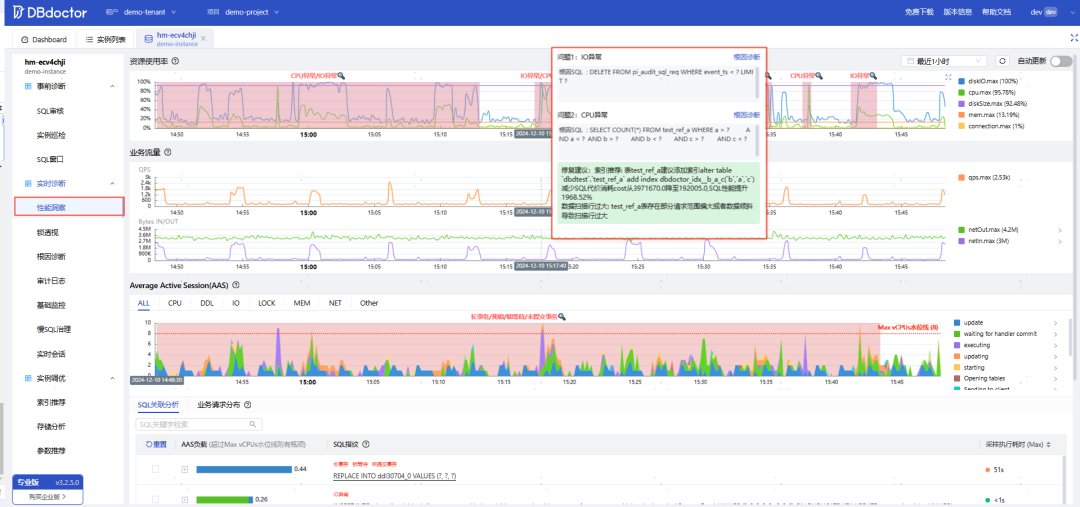Focus the SQL关键字检索 search field
Screen dimensions: 1080x507
pyautogui.click(x=199, y=424)
